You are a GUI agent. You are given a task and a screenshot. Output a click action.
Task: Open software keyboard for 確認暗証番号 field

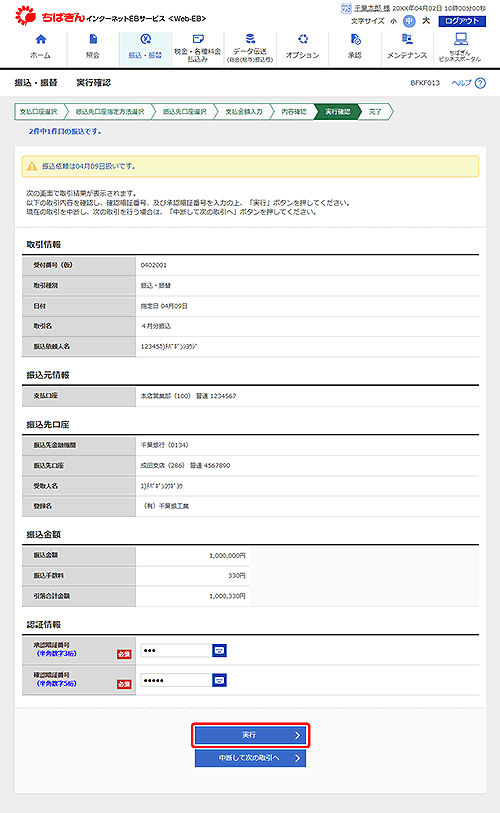[x=220, y=680]
